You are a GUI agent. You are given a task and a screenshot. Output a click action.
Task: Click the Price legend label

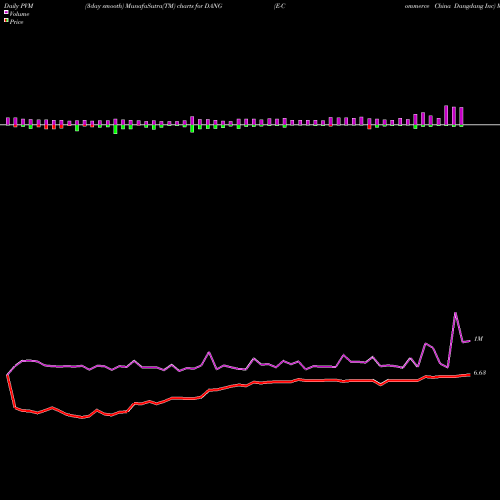coord(16,22)
